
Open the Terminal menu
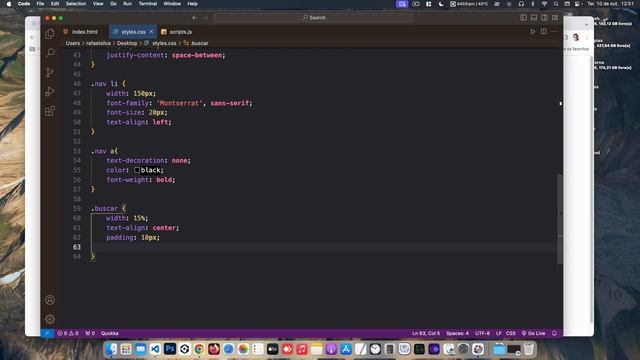[x=148, y=4]
